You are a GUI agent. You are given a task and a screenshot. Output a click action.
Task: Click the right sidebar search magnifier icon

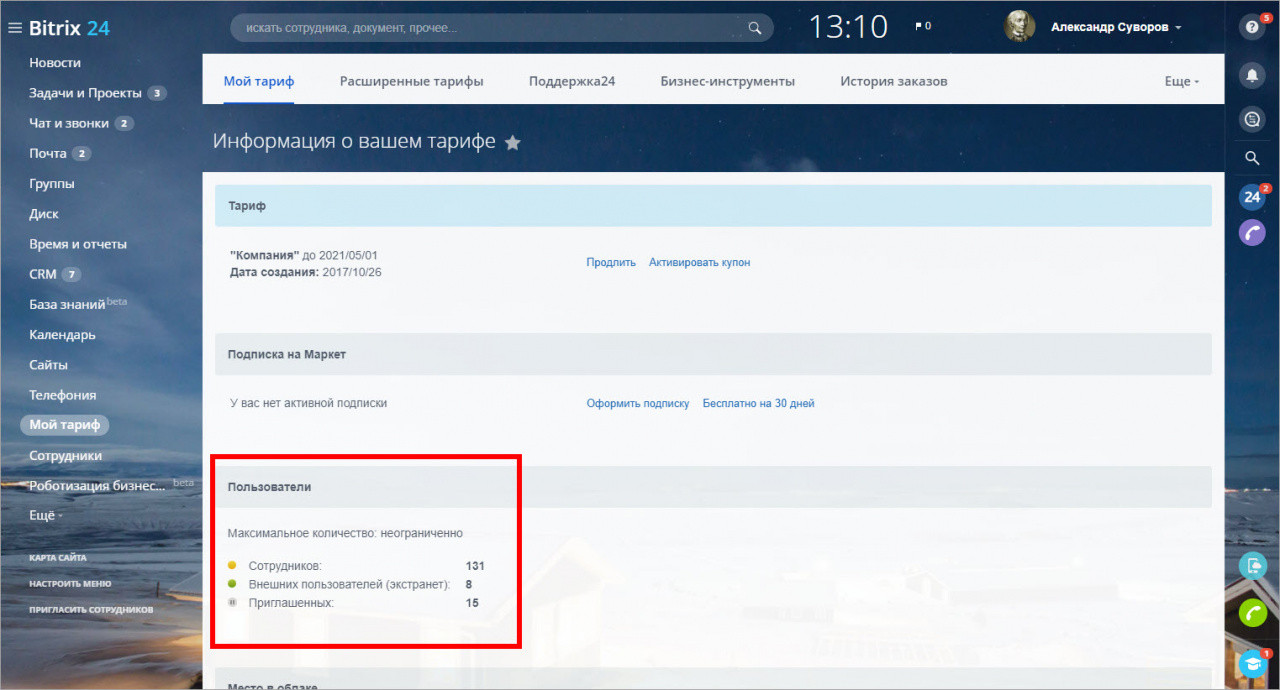[x=1252, y=158]
